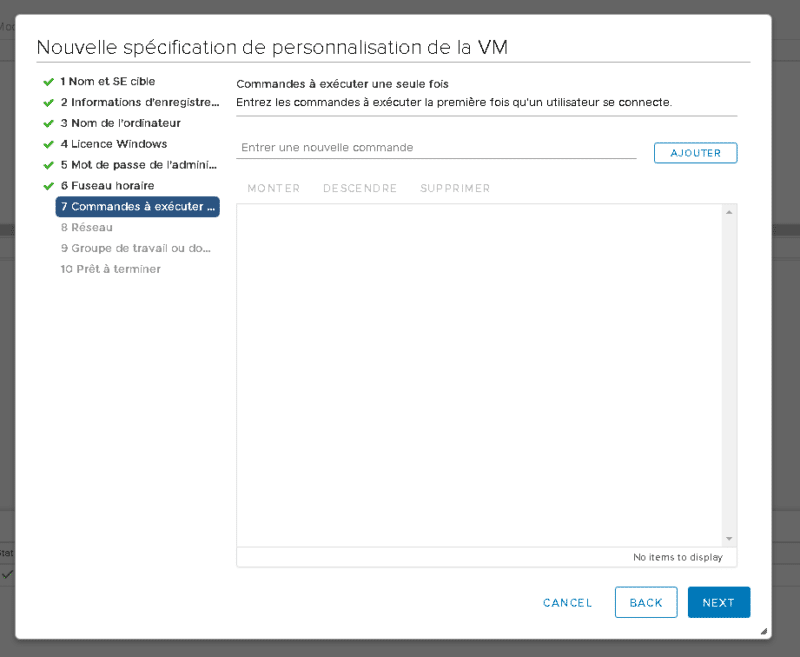Viewport: 800px width, 657px height.
Task: Click checkmark next to Licence Windows
Action: tap(48, 145)
